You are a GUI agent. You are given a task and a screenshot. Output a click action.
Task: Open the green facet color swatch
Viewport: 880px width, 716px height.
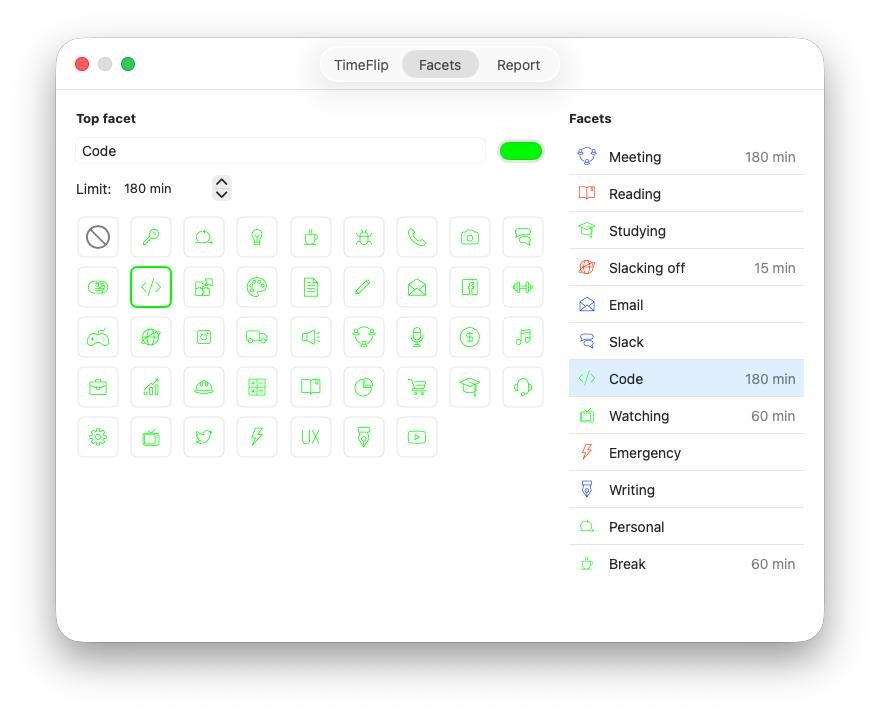point(520,151)
